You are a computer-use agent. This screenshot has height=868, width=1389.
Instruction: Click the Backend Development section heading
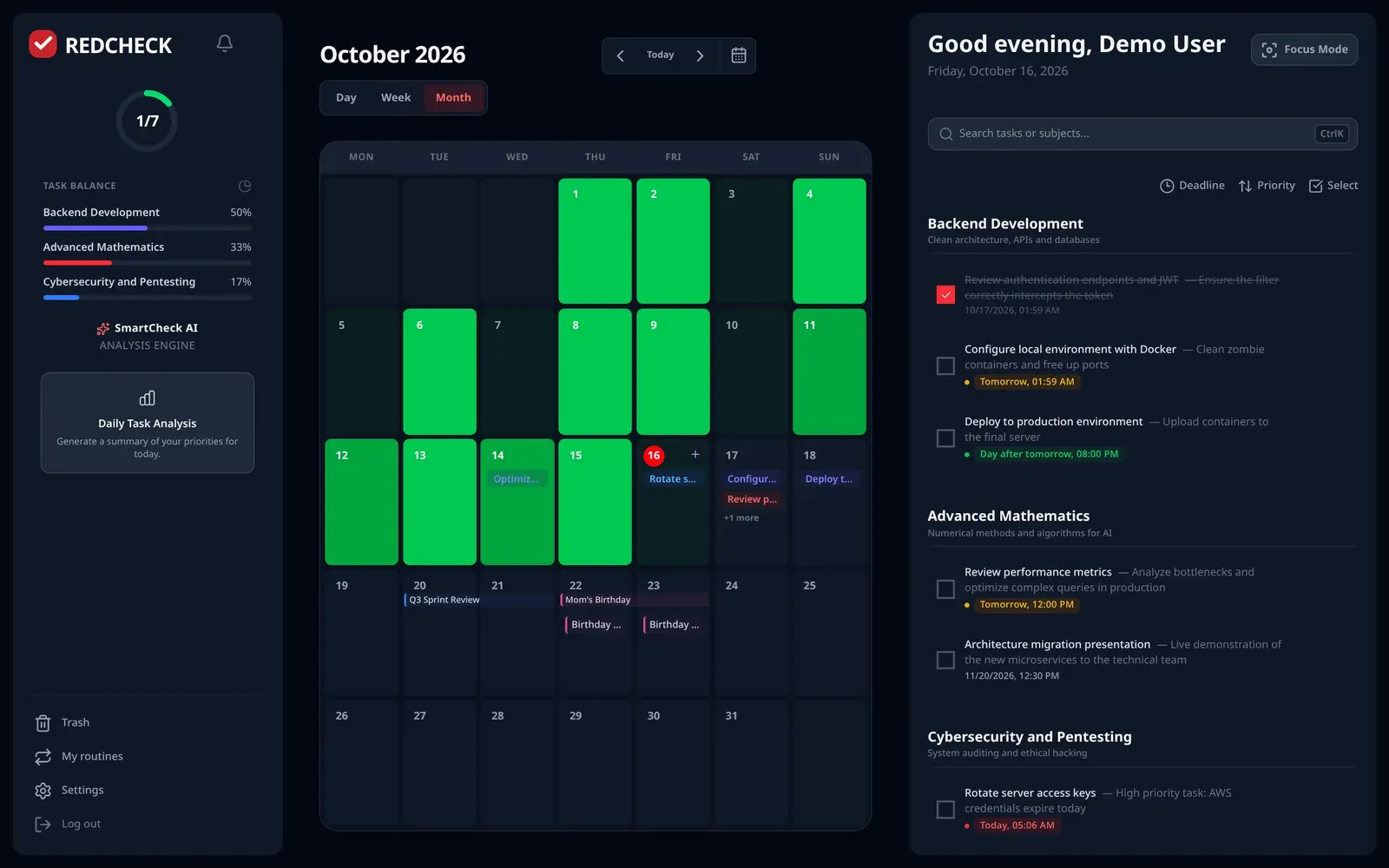1005,224
